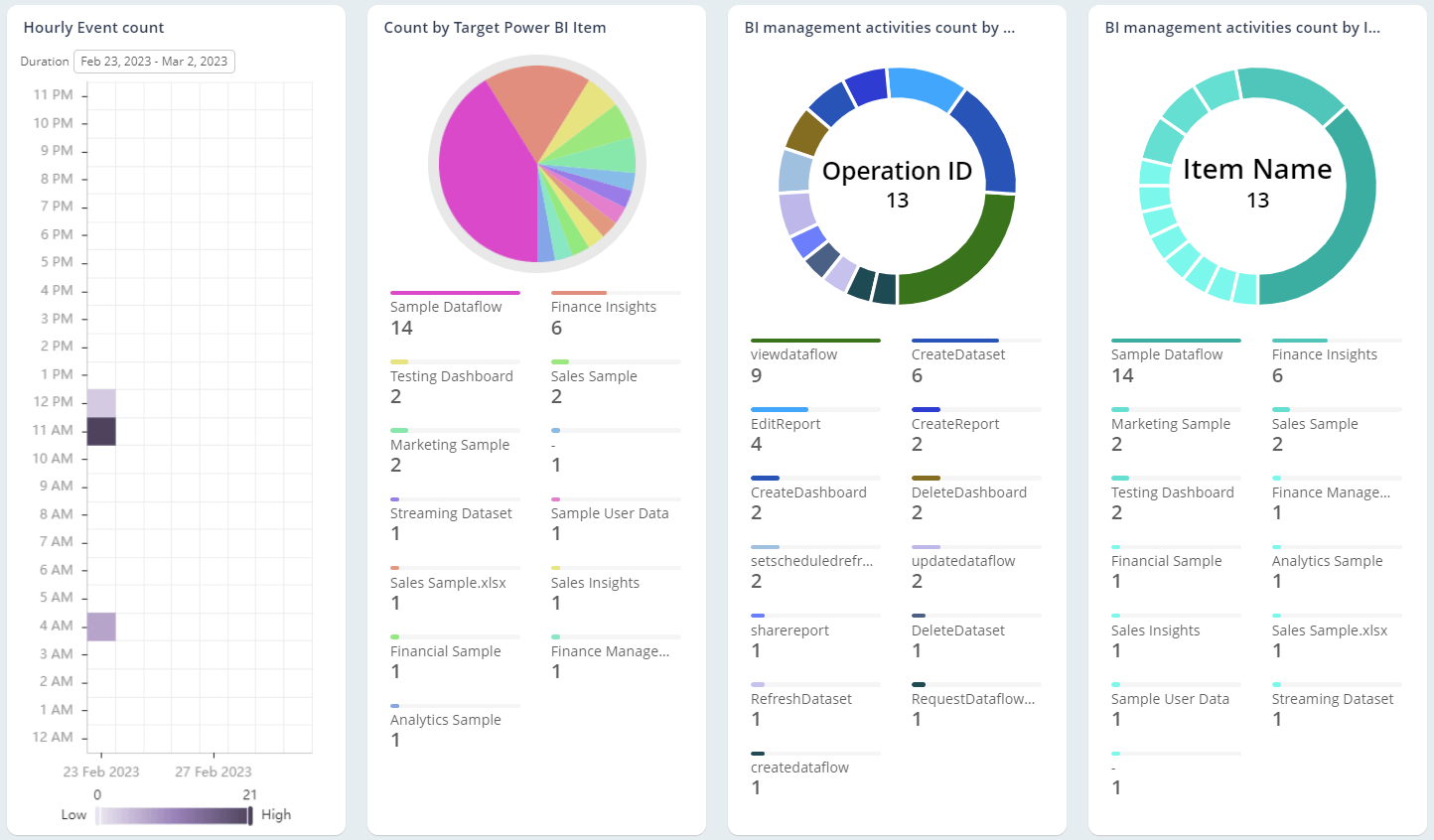
Task: Select the CreateDashboard legend entry
Action: (808, 491)
